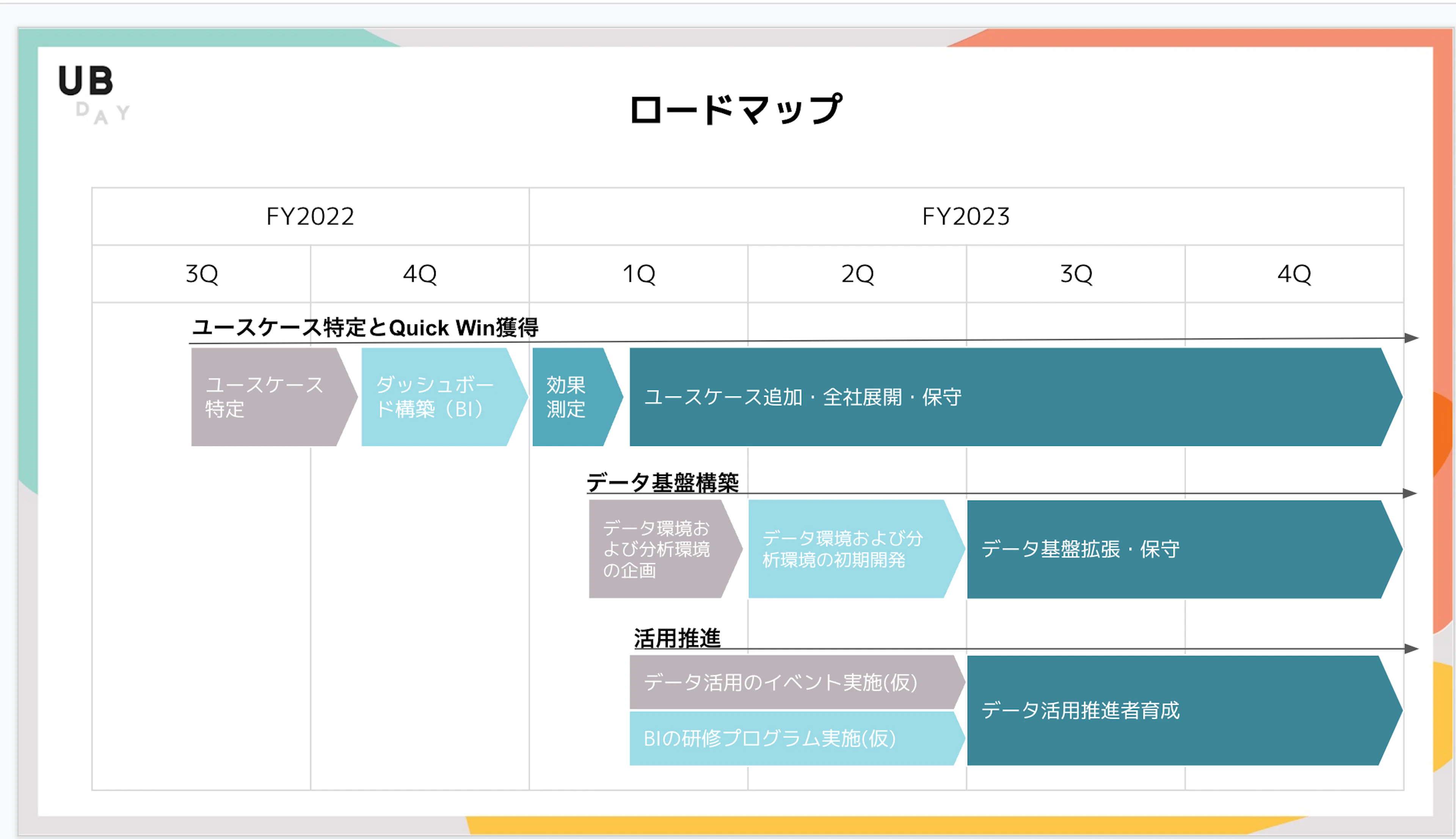Click the ユースケース特定とQuick Win獲得 heading
The height and width of the screenshot is (839, 1456).
(x=365, y=327)
